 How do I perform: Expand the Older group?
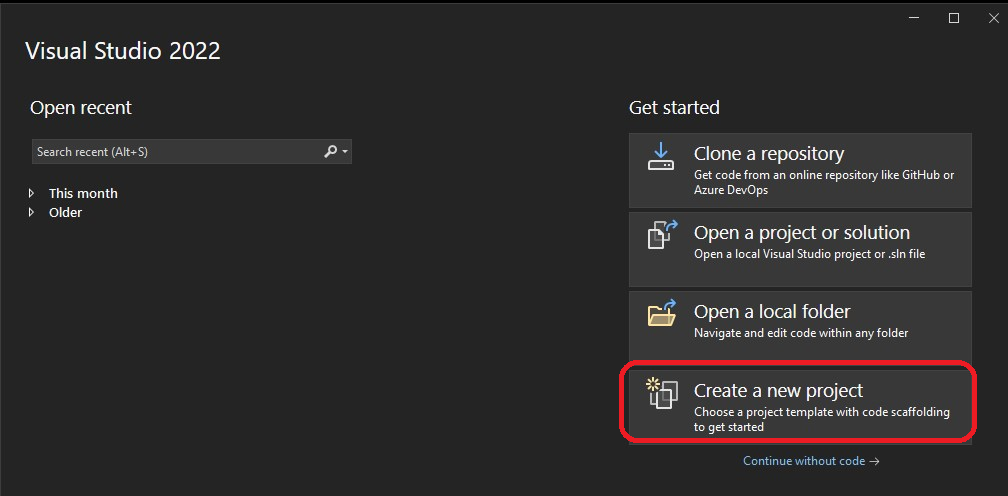click(32, 212)
